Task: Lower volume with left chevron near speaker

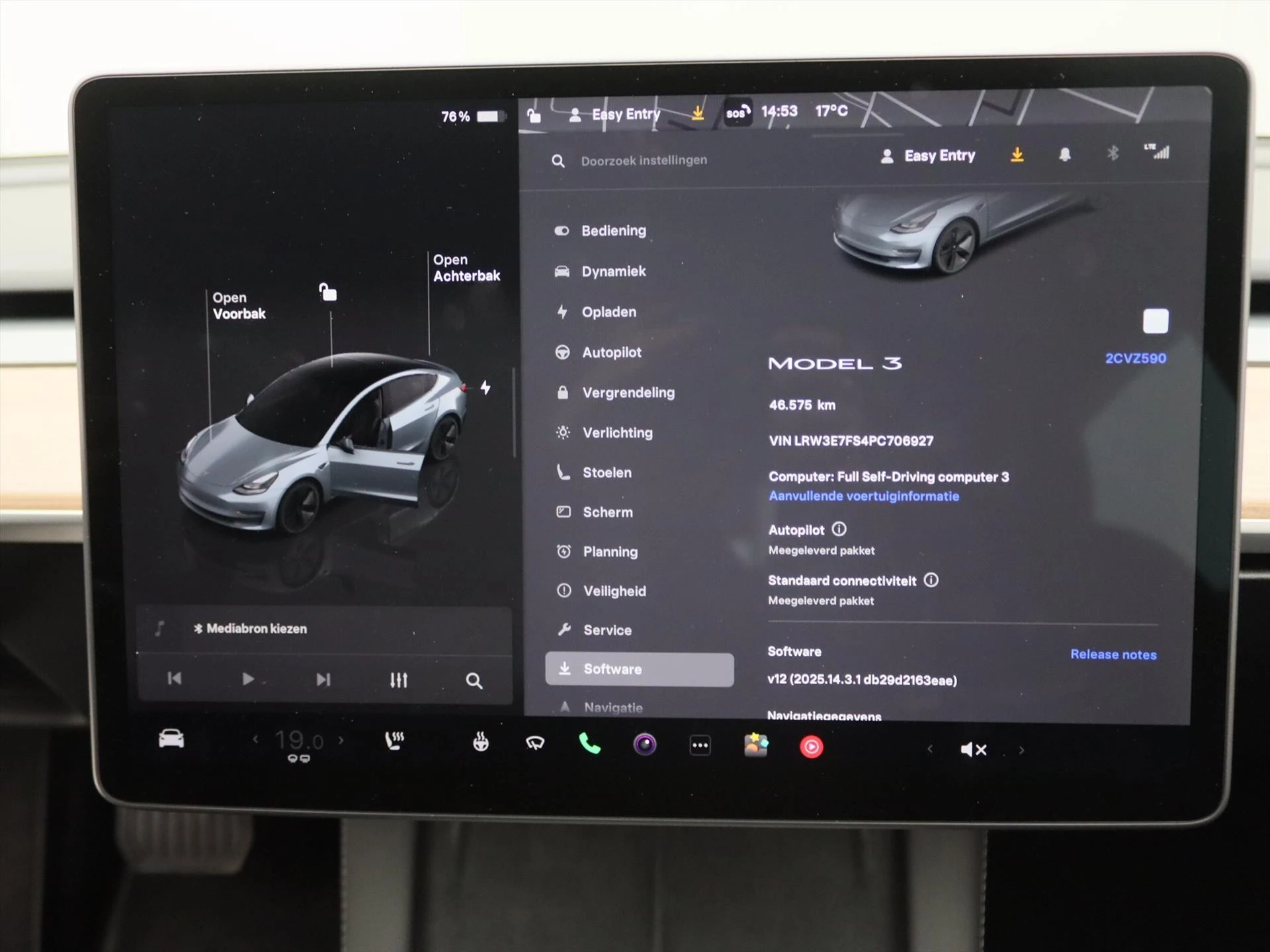Action: 930,749
